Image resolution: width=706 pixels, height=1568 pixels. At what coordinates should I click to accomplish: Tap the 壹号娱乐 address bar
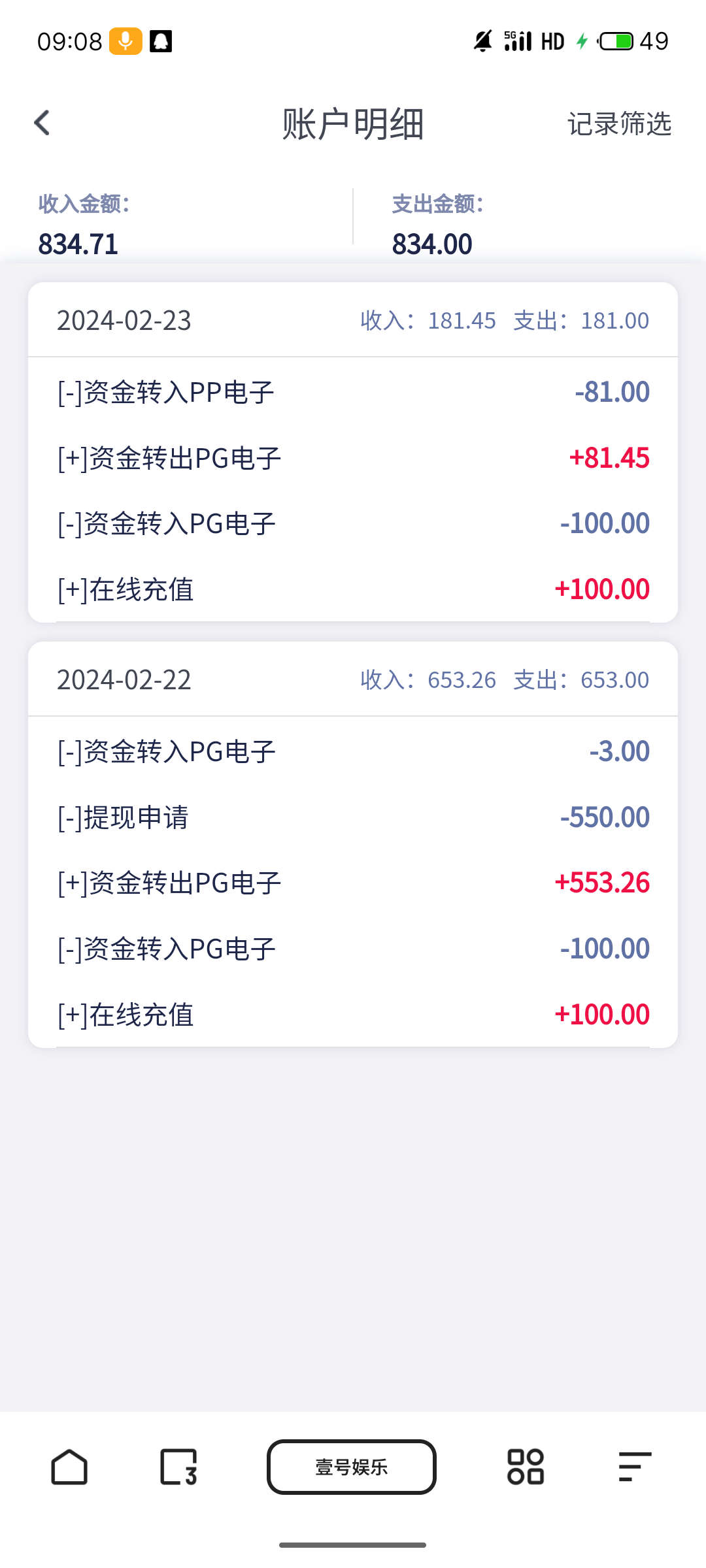tap(352, 1467)
